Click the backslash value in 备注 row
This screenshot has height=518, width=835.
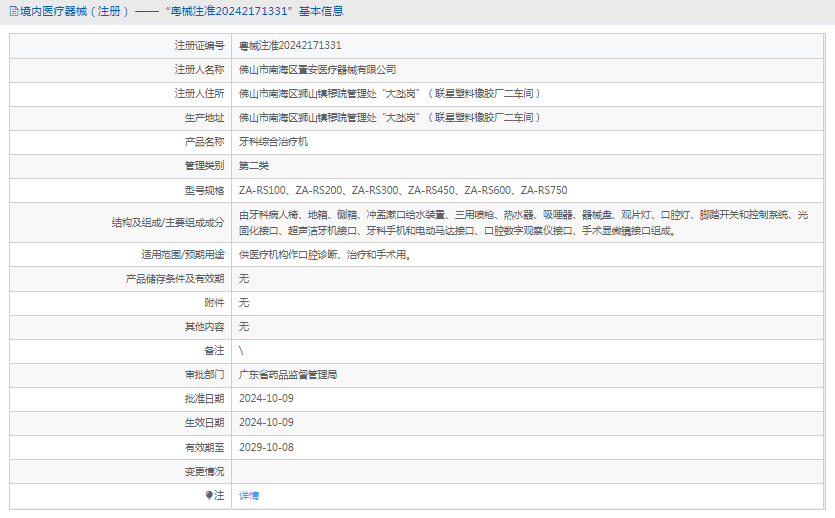[x=241, y=351]
